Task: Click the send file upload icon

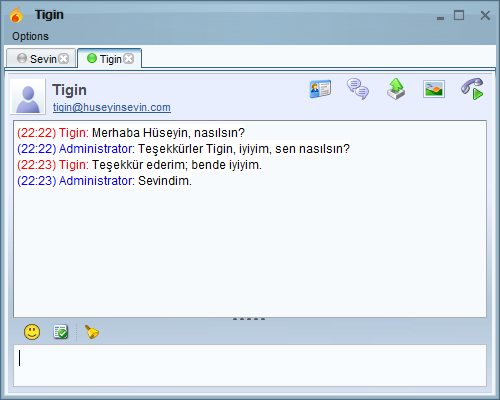Action: click(396, 89)
